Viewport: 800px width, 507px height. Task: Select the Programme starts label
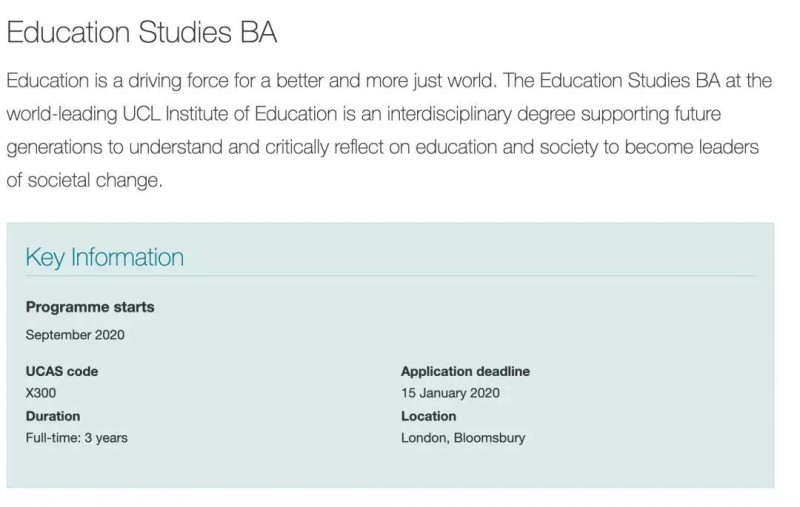90,307
